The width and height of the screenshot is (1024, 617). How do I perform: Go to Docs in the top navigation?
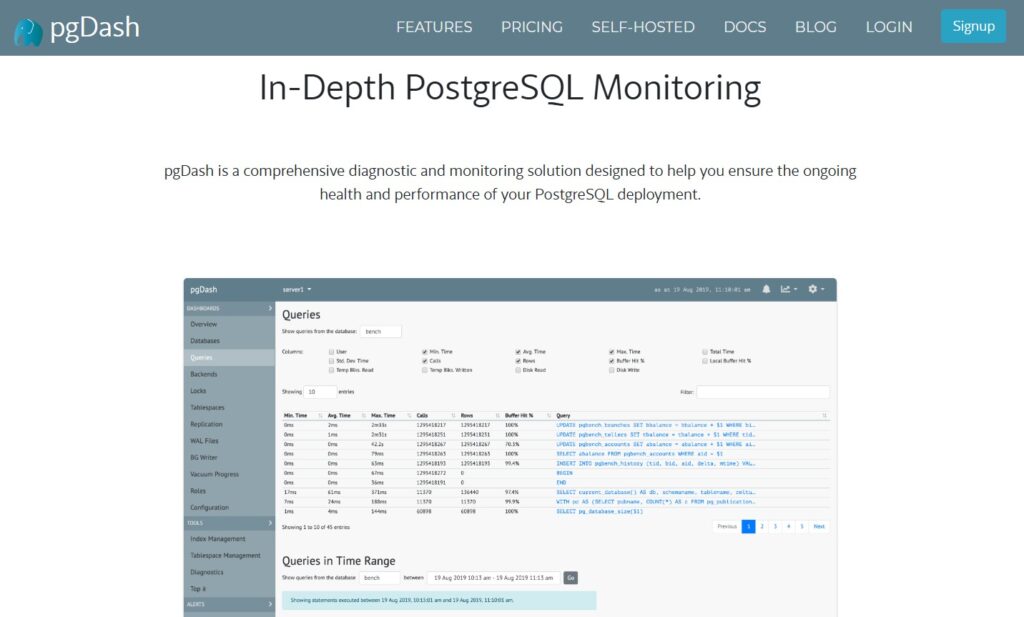[744, 27]
